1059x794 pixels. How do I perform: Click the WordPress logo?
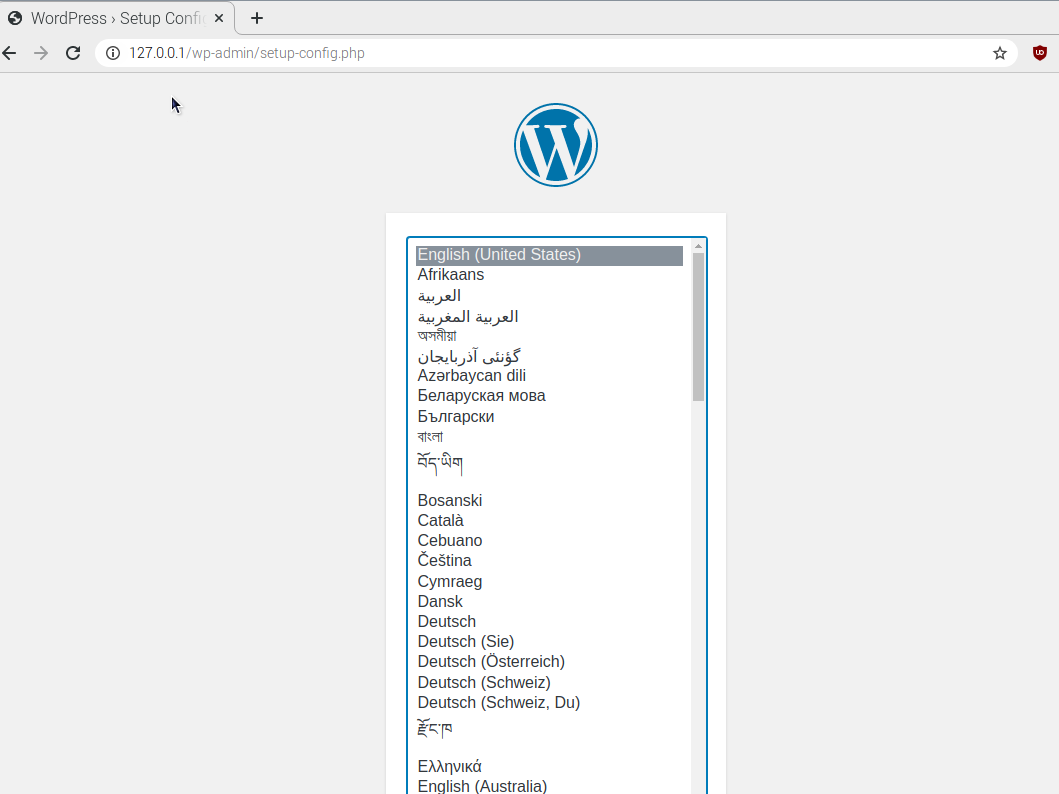tap(556, 144)
